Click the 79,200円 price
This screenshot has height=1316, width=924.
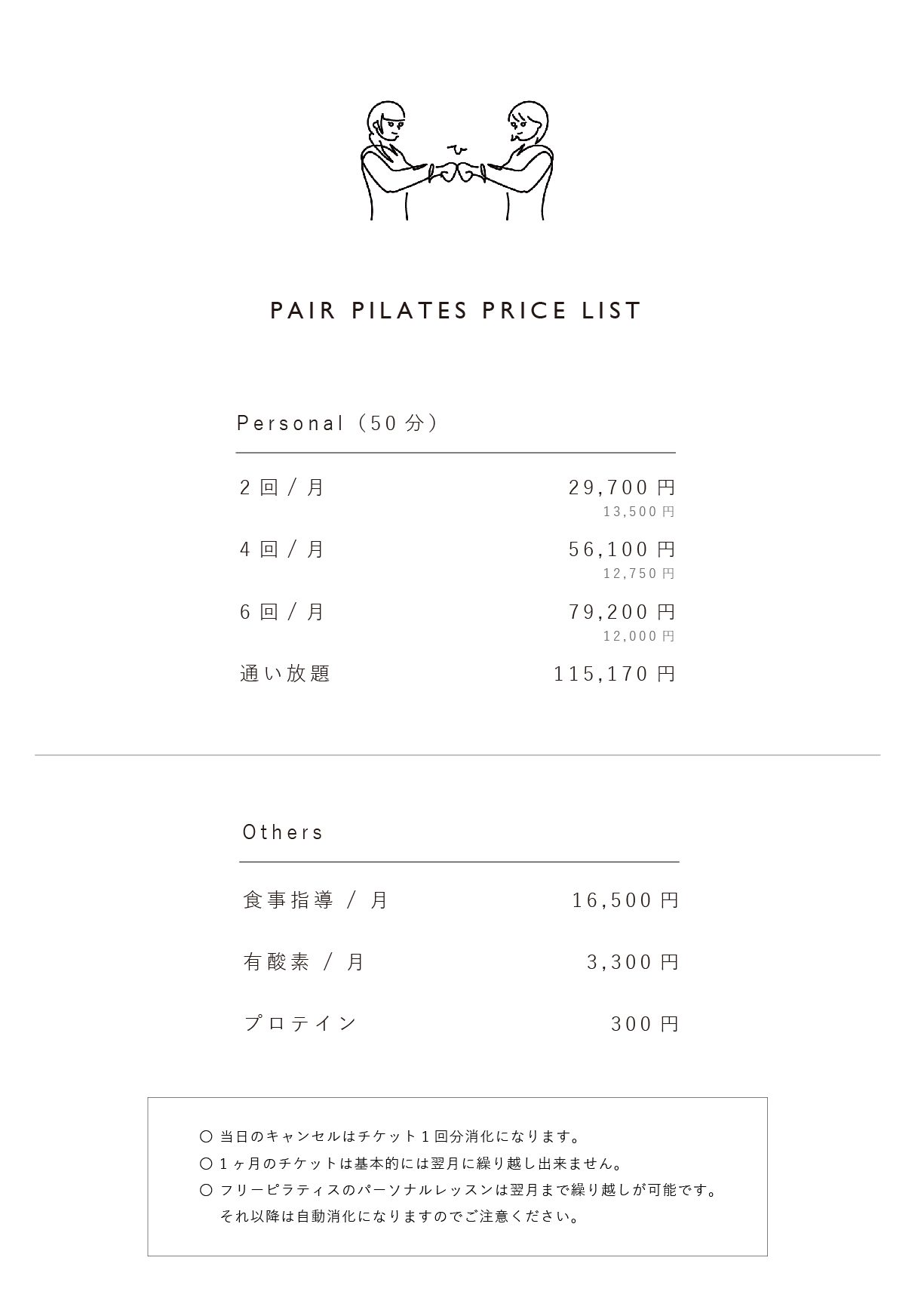click(622, 611)
